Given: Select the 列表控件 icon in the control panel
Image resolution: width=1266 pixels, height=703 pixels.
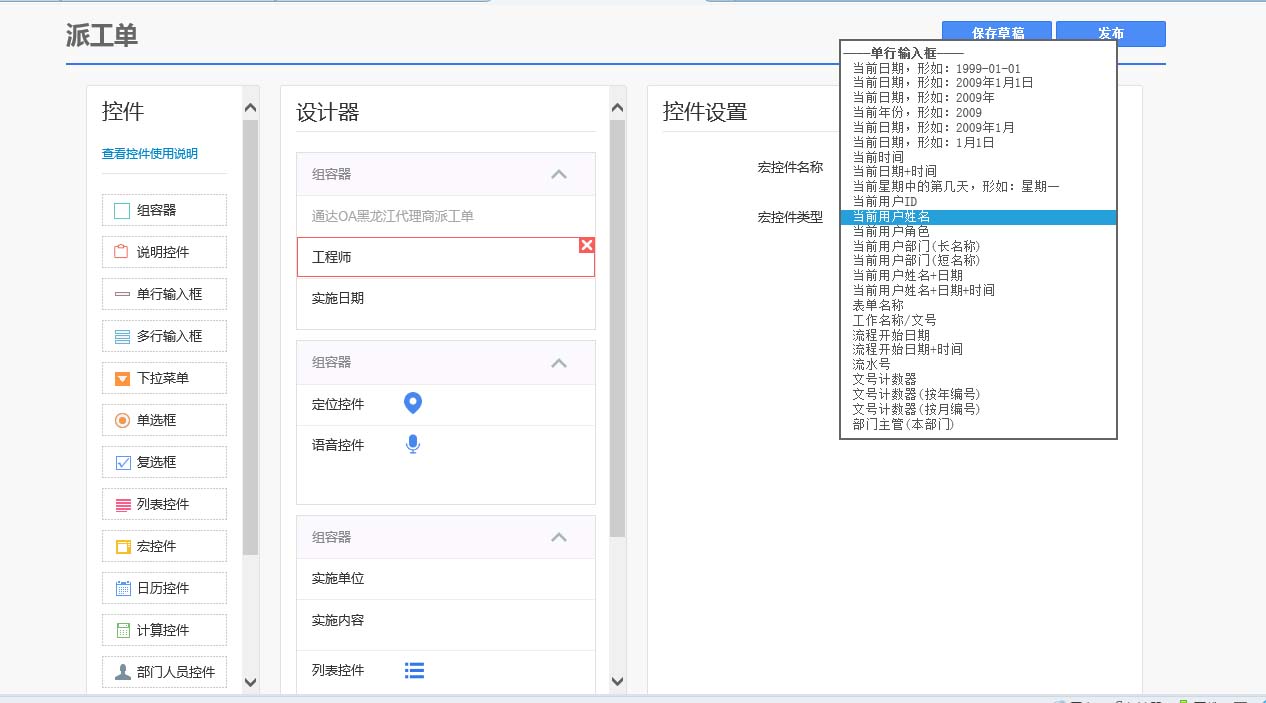Looking at the screenshot, I should pos(122,505).
